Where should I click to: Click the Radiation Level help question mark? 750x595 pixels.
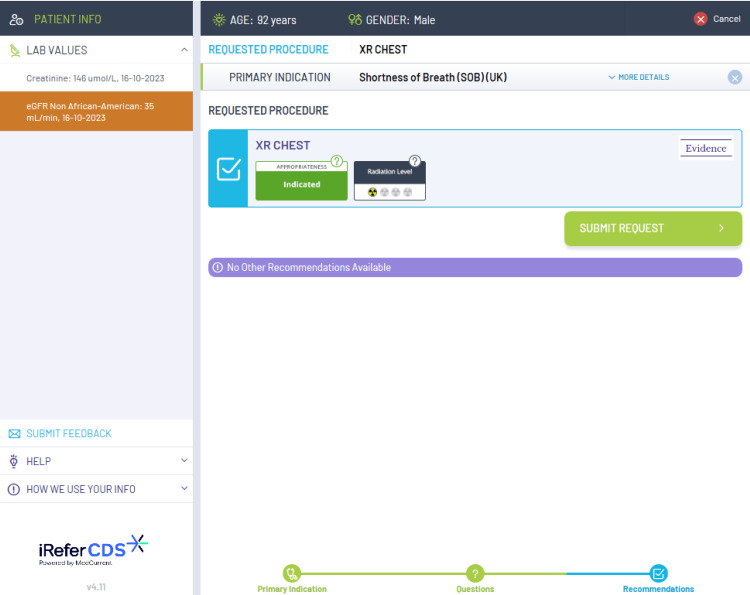click(x=415, y=161)
